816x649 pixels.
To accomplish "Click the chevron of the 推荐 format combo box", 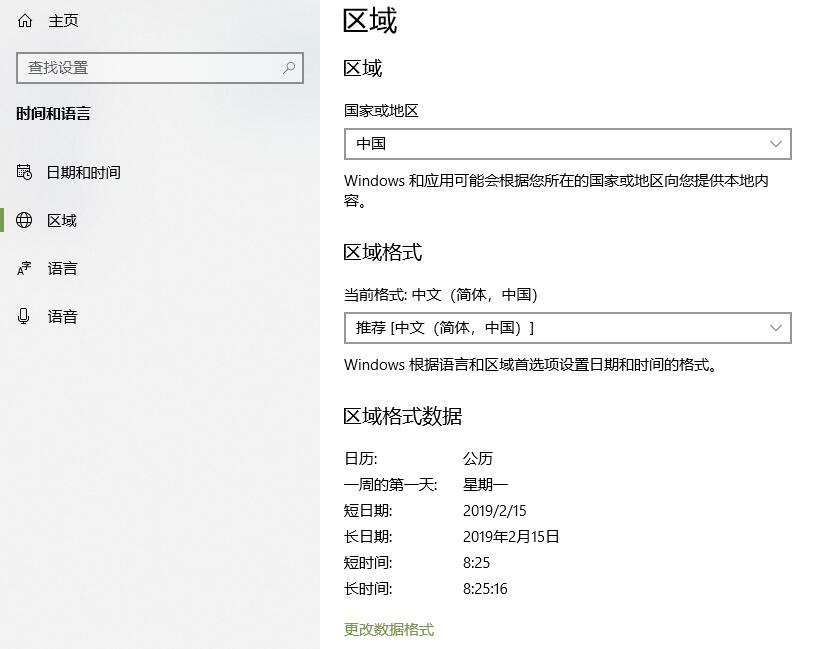I will tap(776, 328).
